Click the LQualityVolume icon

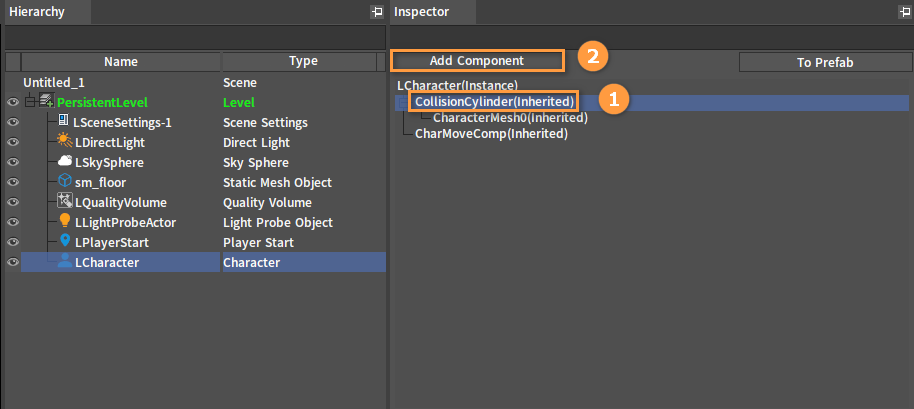tap(64, 202)
